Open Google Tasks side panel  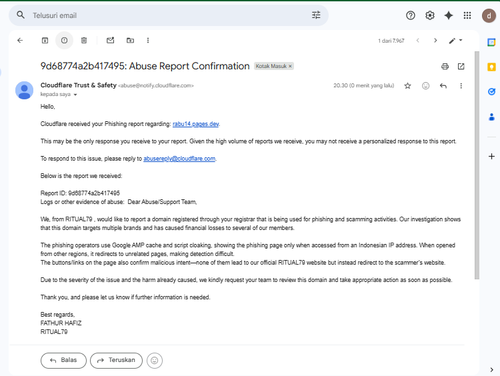coord(491,91)
